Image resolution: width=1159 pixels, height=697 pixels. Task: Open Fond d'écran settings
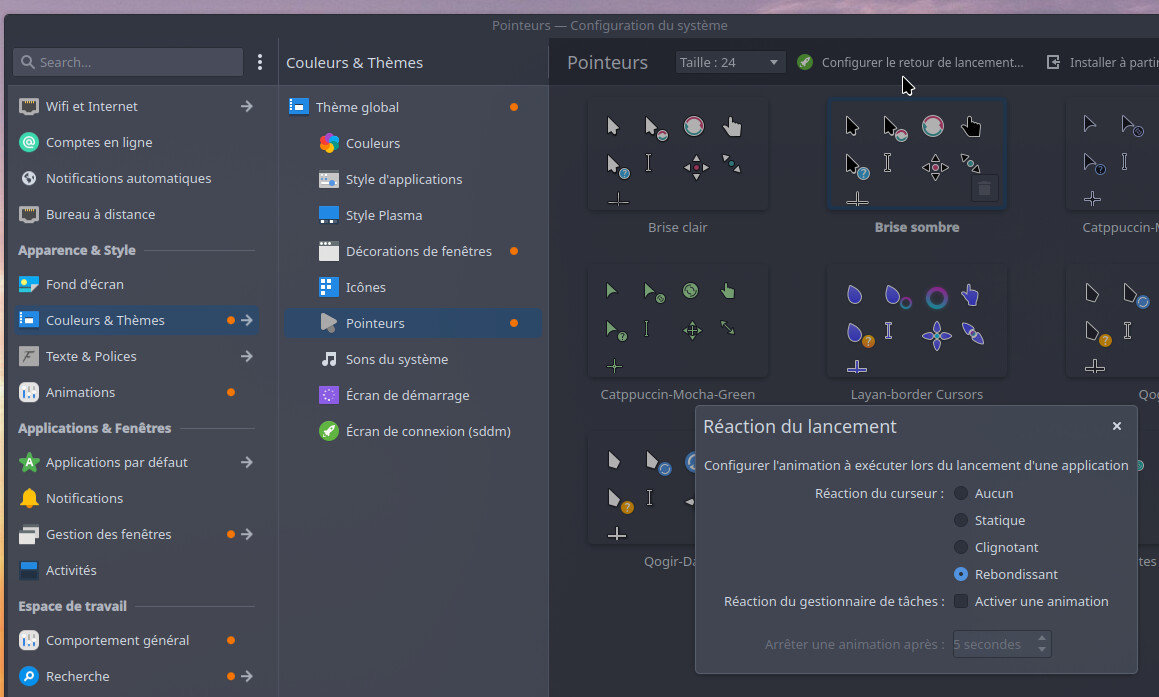(x=84, y=284)
